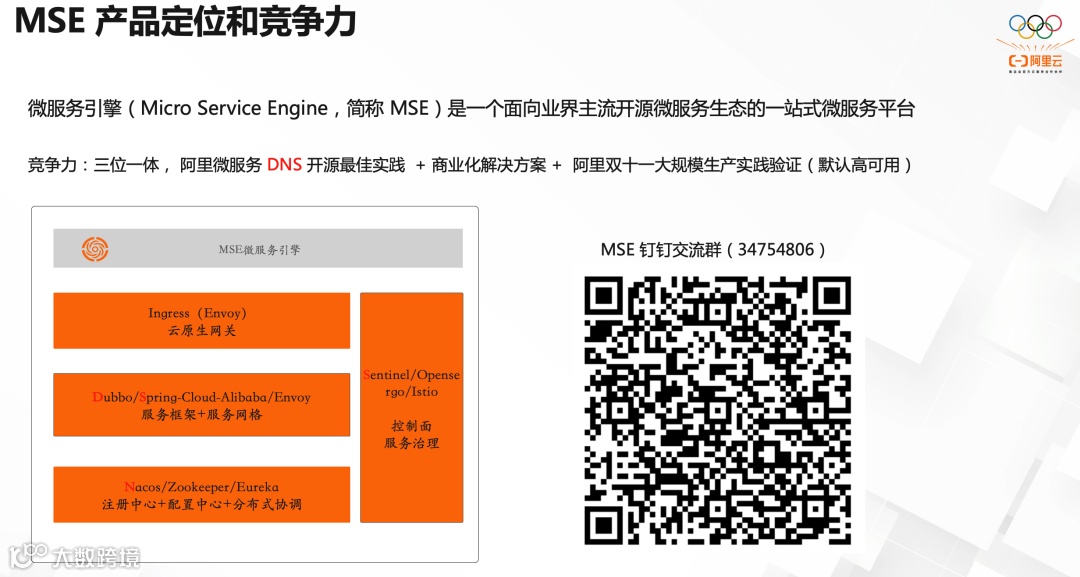The width and height of the screenshot is (1080, 577).
Task: Click "阿里双十一大规模生产实践验证" text
Action: (687, 165)
